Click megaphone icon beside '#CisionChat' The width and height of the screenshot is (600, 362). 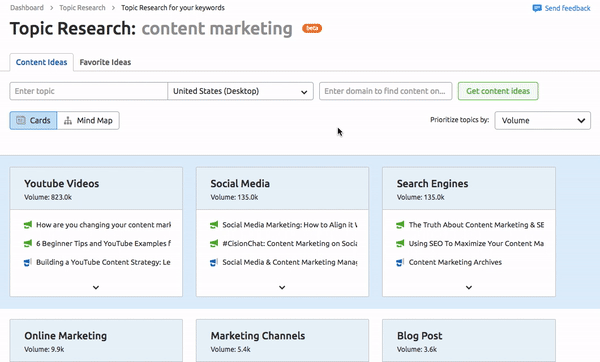(x=214, y=243)
